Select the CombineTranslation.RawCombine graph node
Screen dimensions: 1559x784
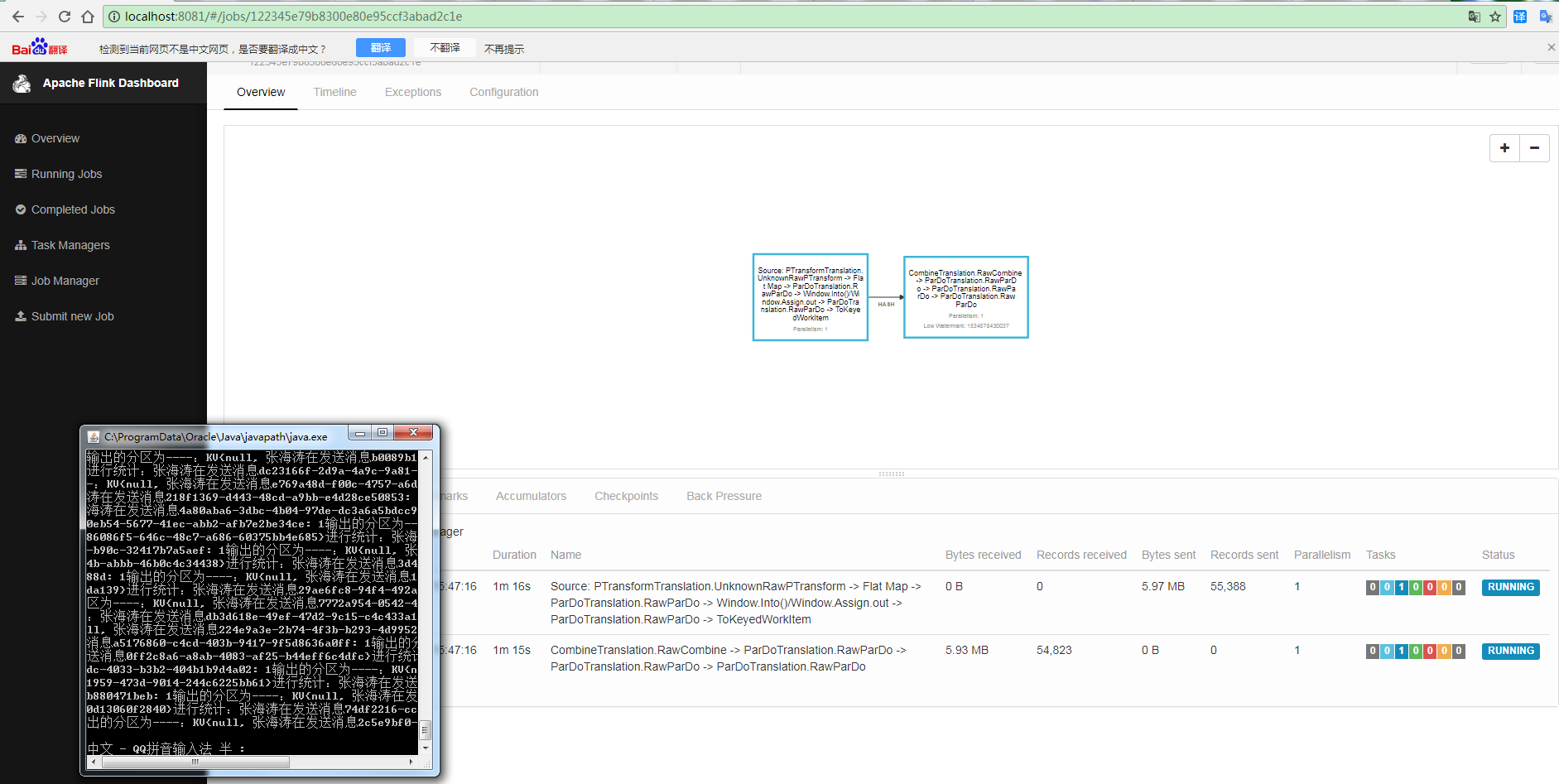[x=966, y=297]
